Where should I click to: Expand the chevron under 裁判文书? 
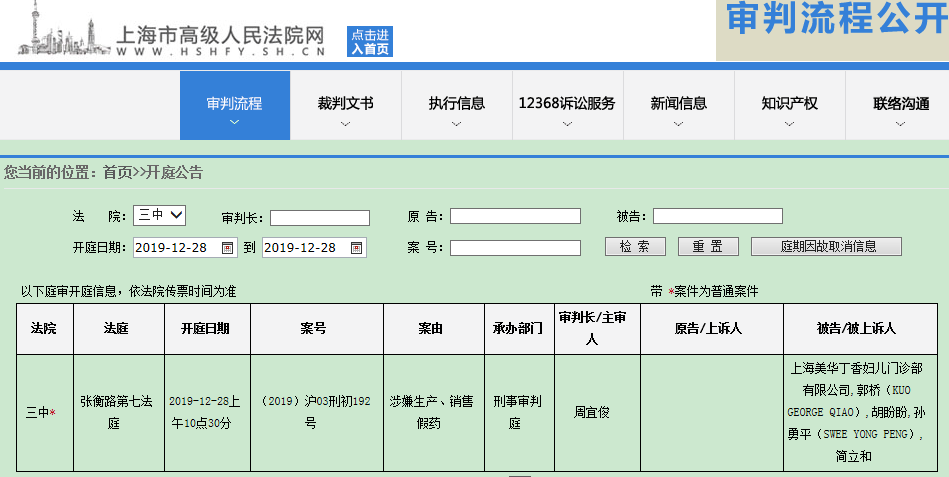(346, 123)
